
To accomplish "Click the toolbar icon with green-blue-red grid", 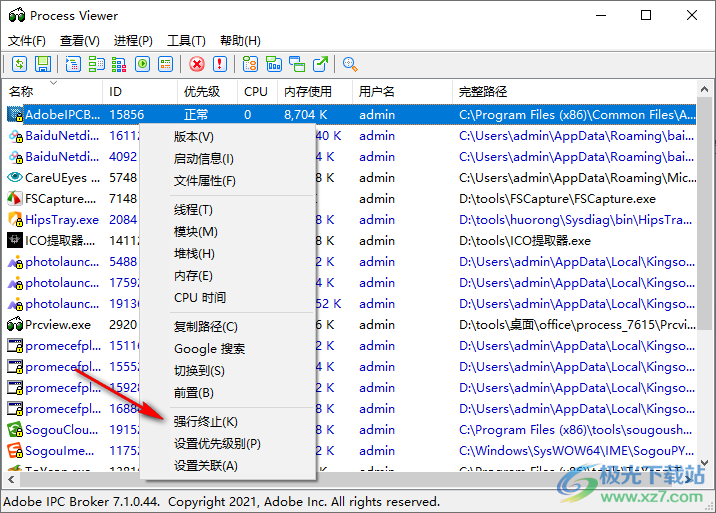I will click(119, 64).
